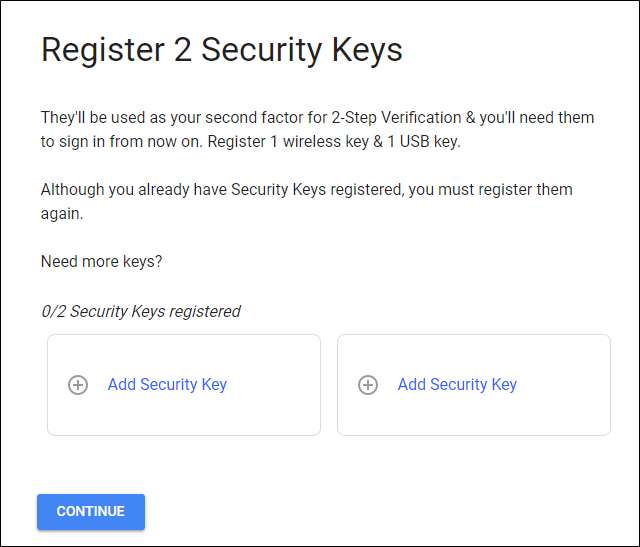Click the Register 2 Security Keys heading
This screenshot has width=640, height=547.
pos(221,50)
